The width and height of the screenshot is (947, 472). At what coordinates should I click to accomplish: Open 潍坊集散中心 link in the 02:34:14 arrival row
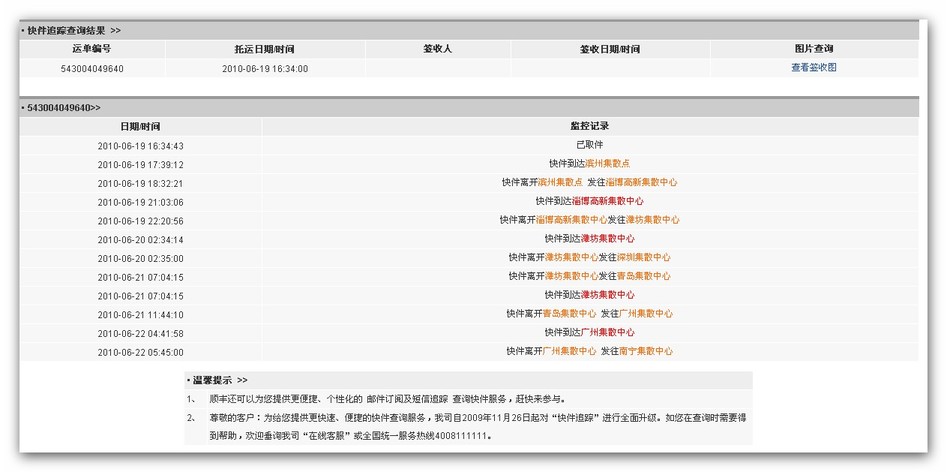click(607, 239)
